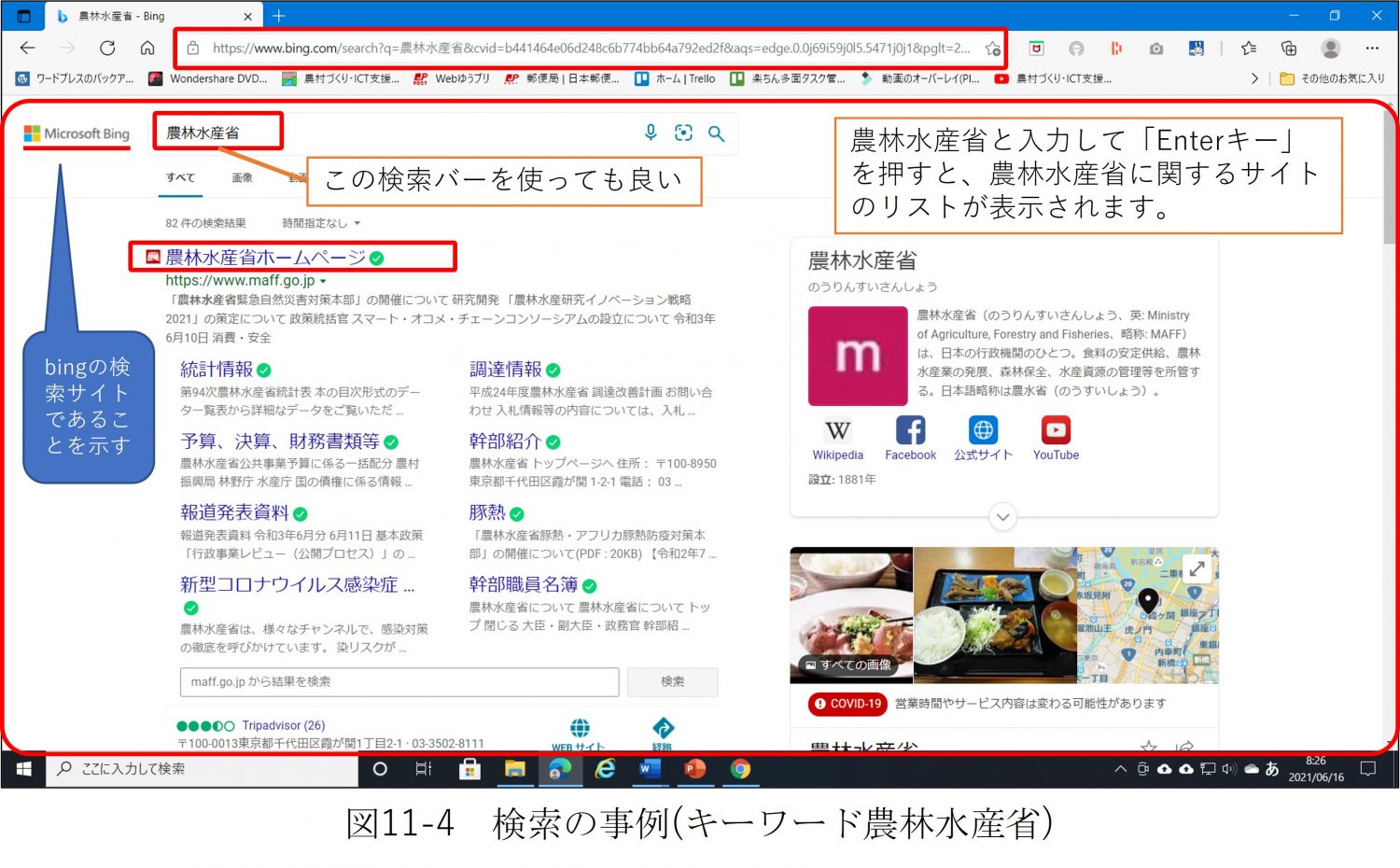Image resolution: width=1400 pixels, height=868 pixels.
Task: Open the Tripadvisor (26) review link
Action: pos(283,725)
